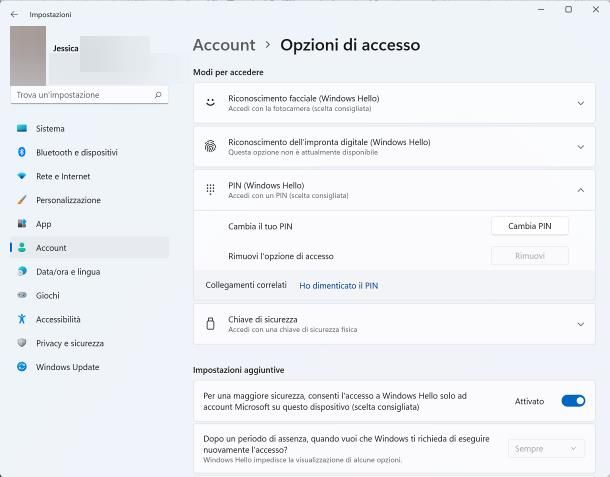610x477 pixels.
Task: Open Windows Update page
Action: [x=90, y=367]
